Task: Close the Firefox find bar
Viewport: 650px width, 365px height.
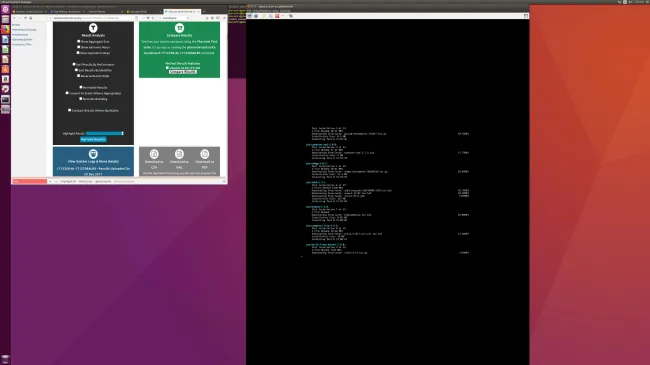Action: click(224, 181)
